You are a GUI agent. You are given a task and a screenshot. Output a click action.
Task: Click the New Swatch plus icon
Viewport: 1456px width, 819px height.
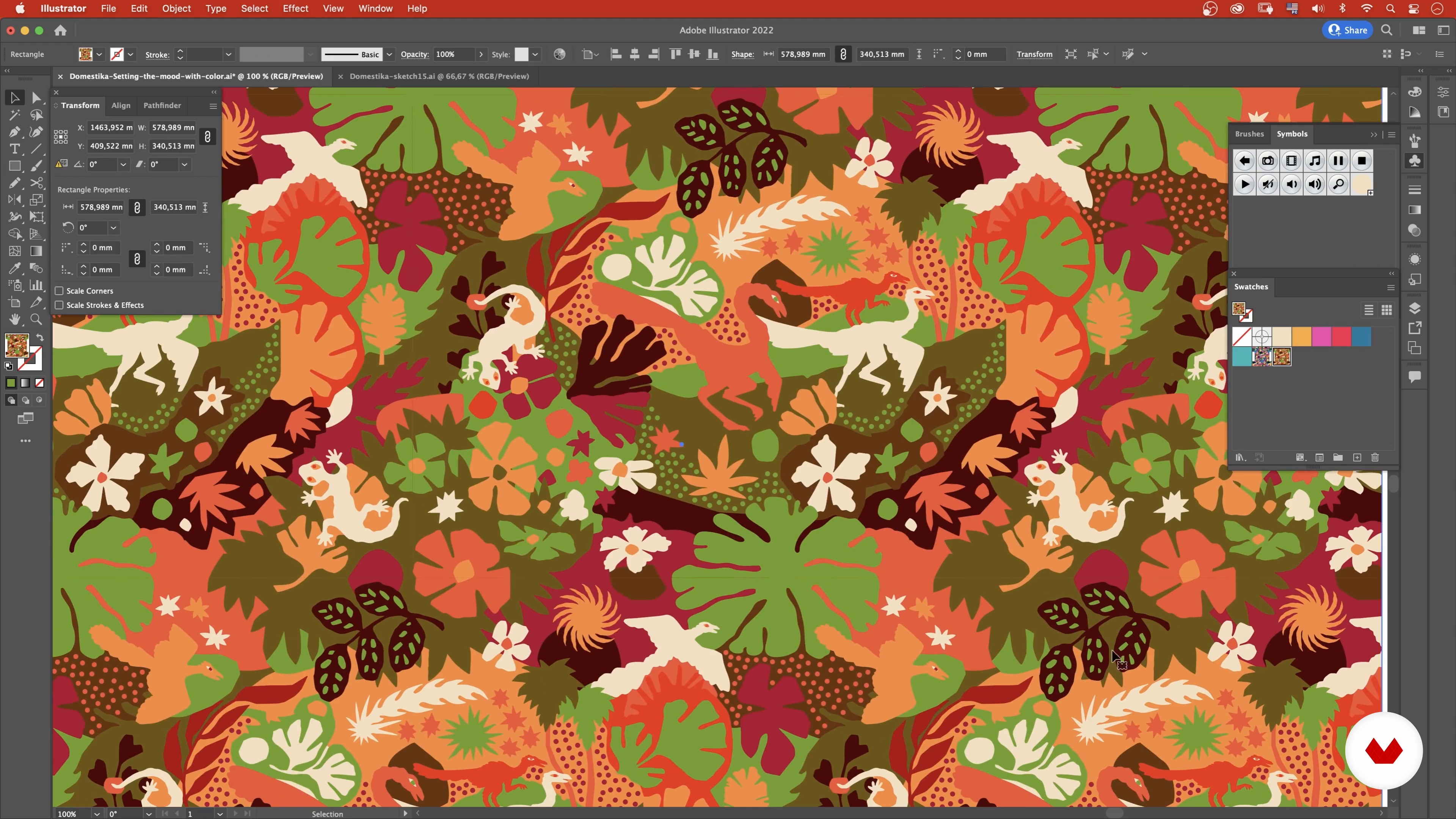click(1357, 457)
